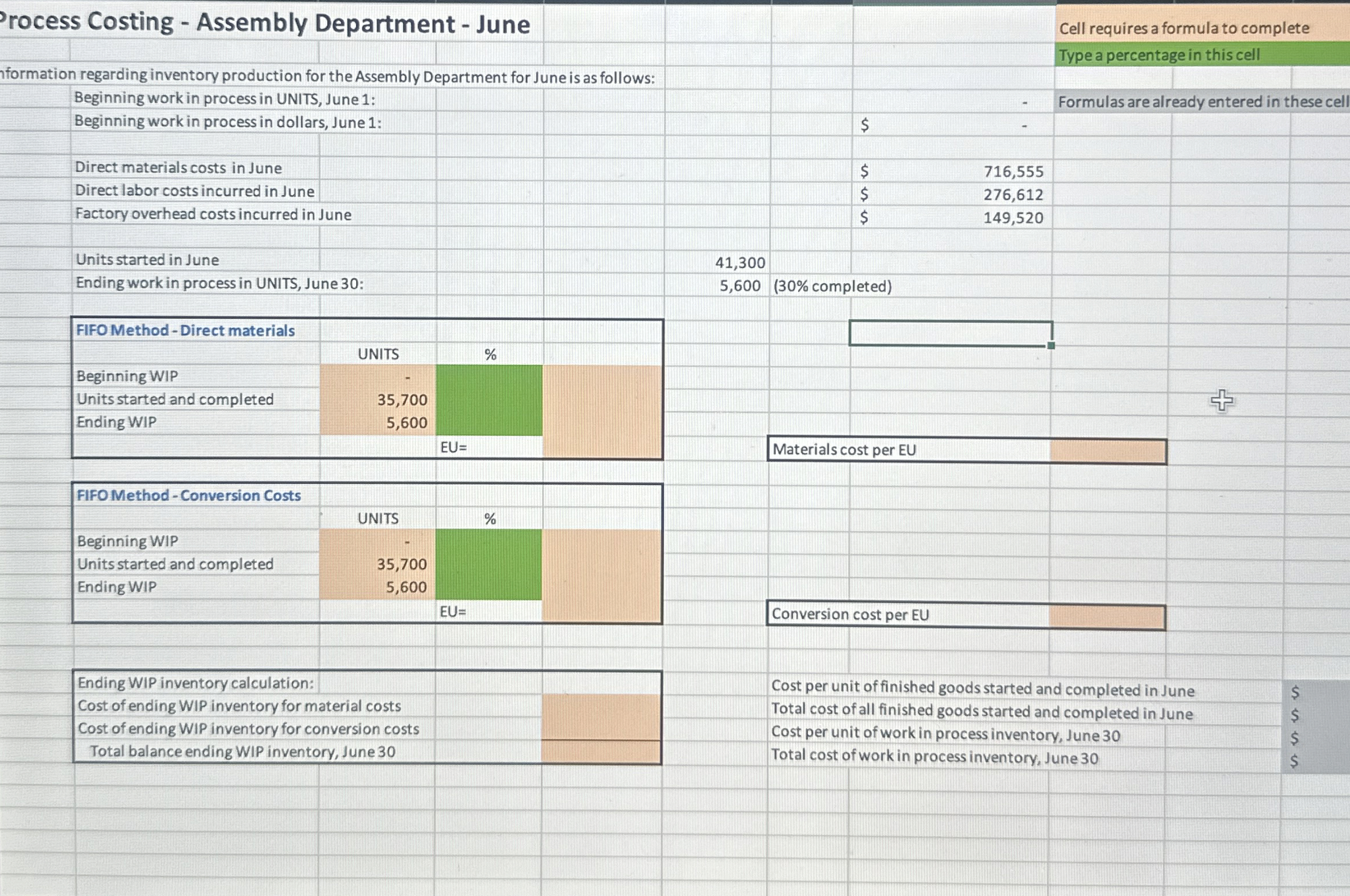
Task: Select the 'Beginning work in process in UNITS, June 1:' label
Action: pos(224,98)
